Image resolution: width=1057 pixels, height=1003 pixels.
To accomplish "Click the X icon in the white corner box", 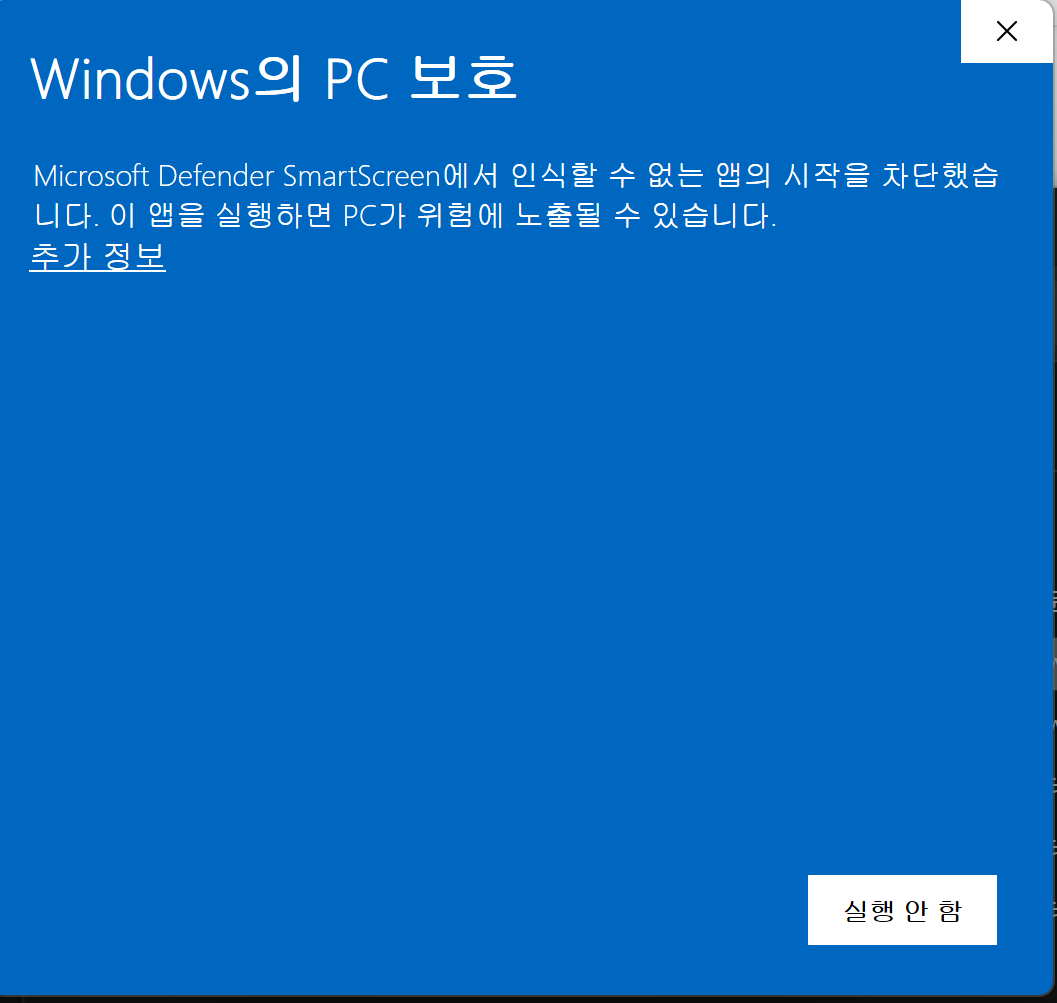I will (x=1006, y=31).
